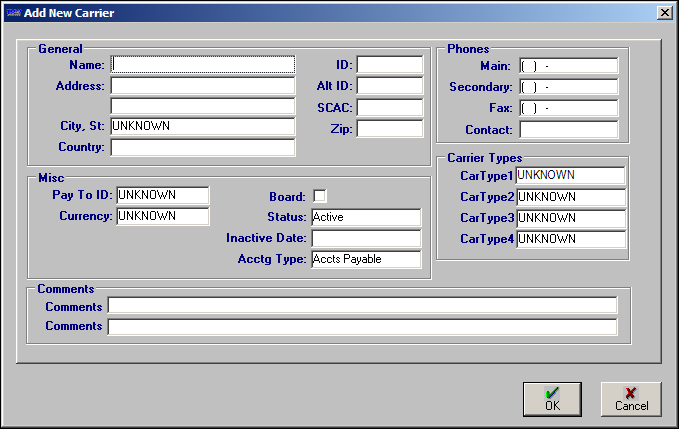Click the first Comments line
This screenshot has width=679, height=429.
tap(362, 306)
